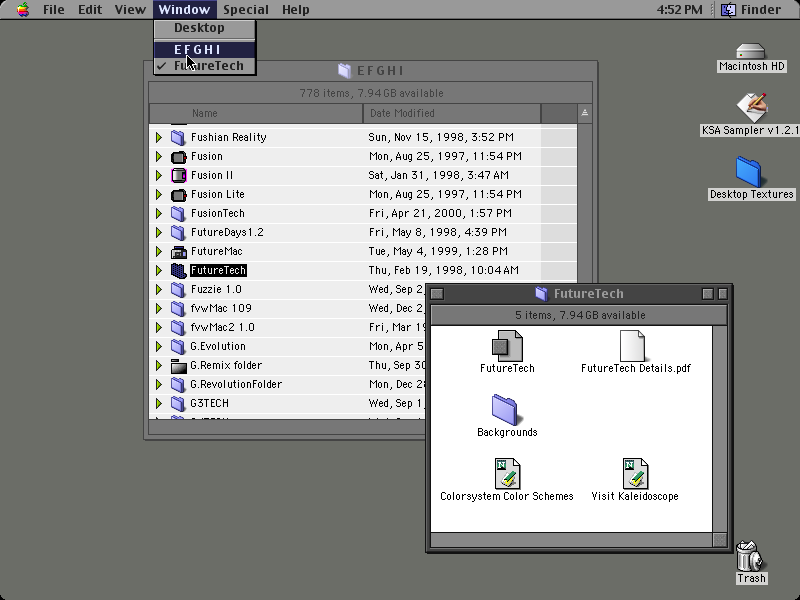Expand the G3TECH disclosure triangle

(x=159, y=404)
